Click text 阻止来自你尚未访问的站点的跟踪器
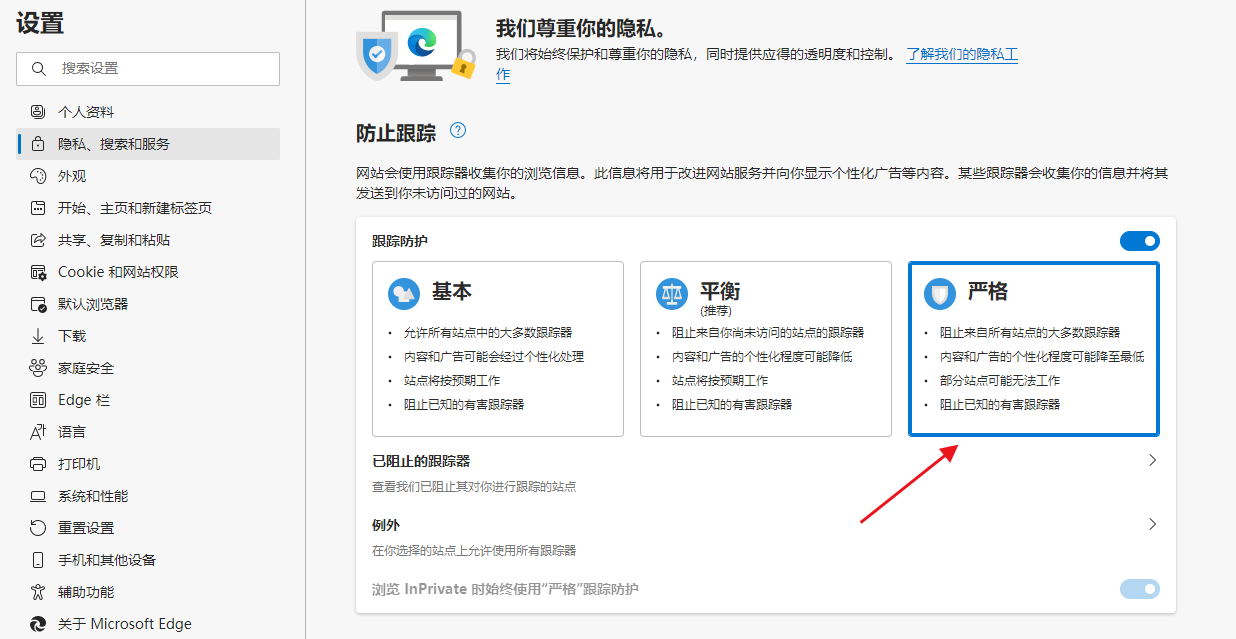Viewport: 1236px width, 639px height. click(x=768, y=333)
